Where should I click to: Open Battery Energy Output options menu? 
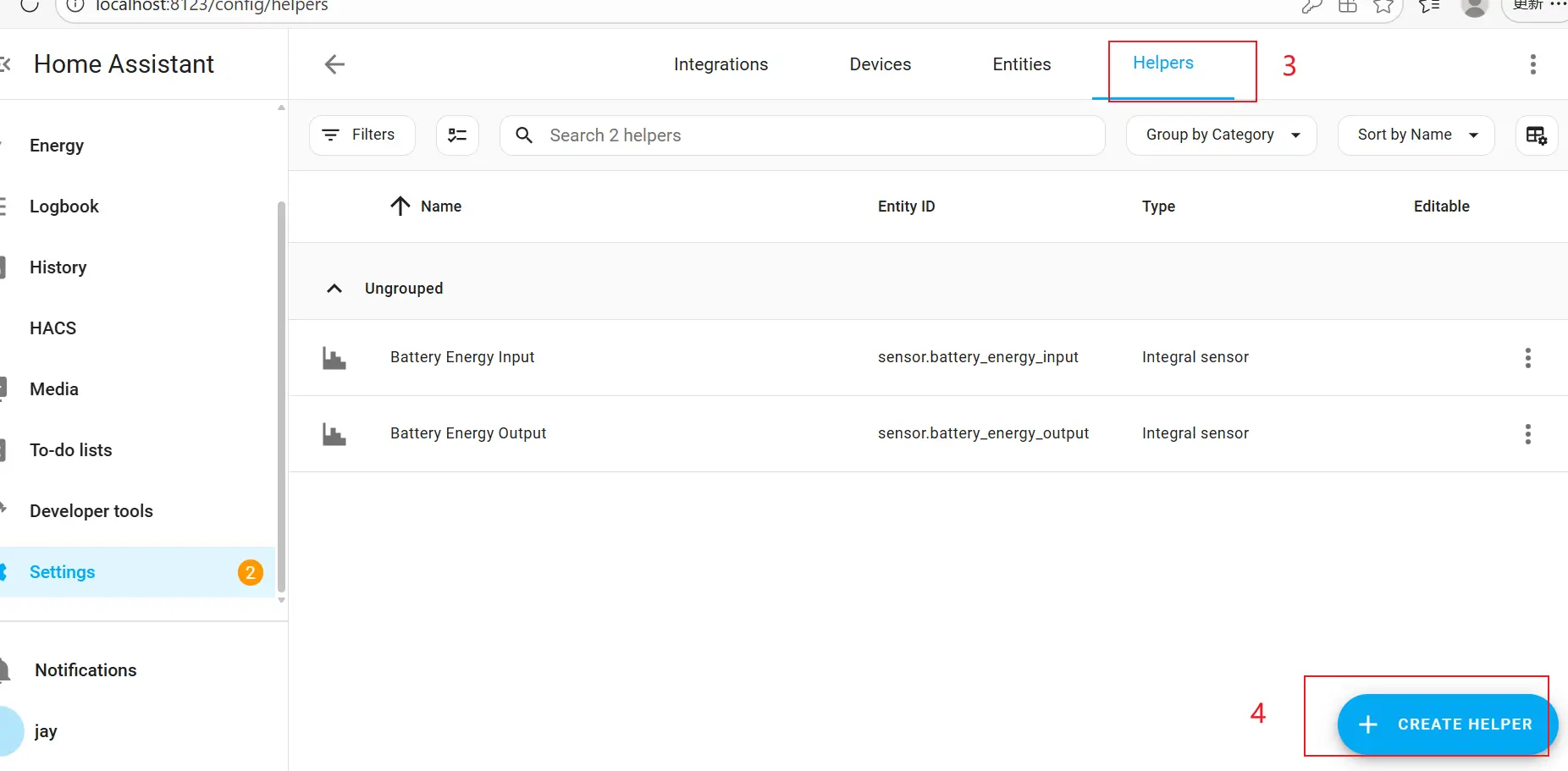1527,434
